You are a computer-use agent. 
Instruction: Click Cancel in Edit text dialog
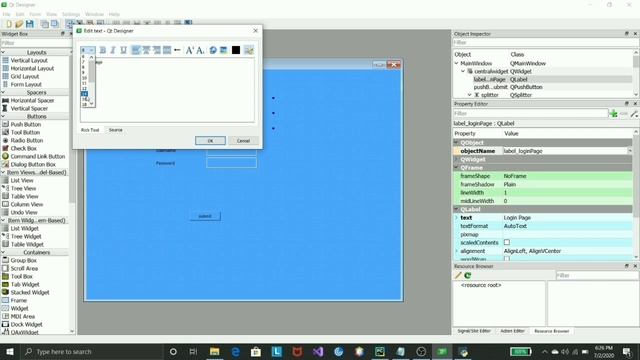243,140
